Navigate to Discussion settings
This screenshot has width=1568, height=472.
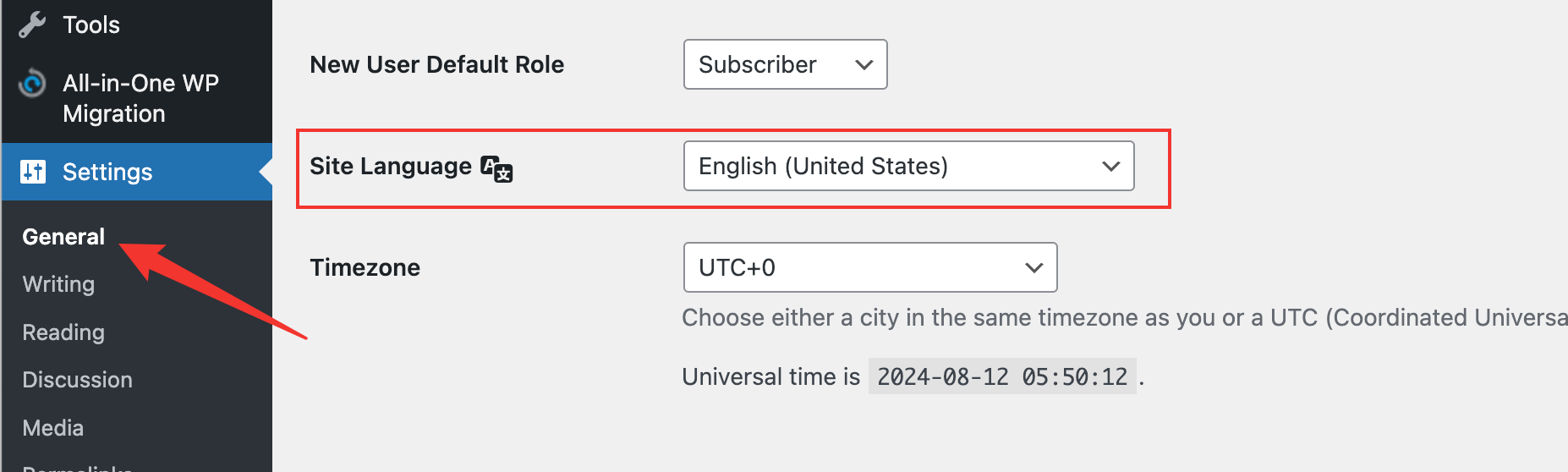tap(77, 380)
